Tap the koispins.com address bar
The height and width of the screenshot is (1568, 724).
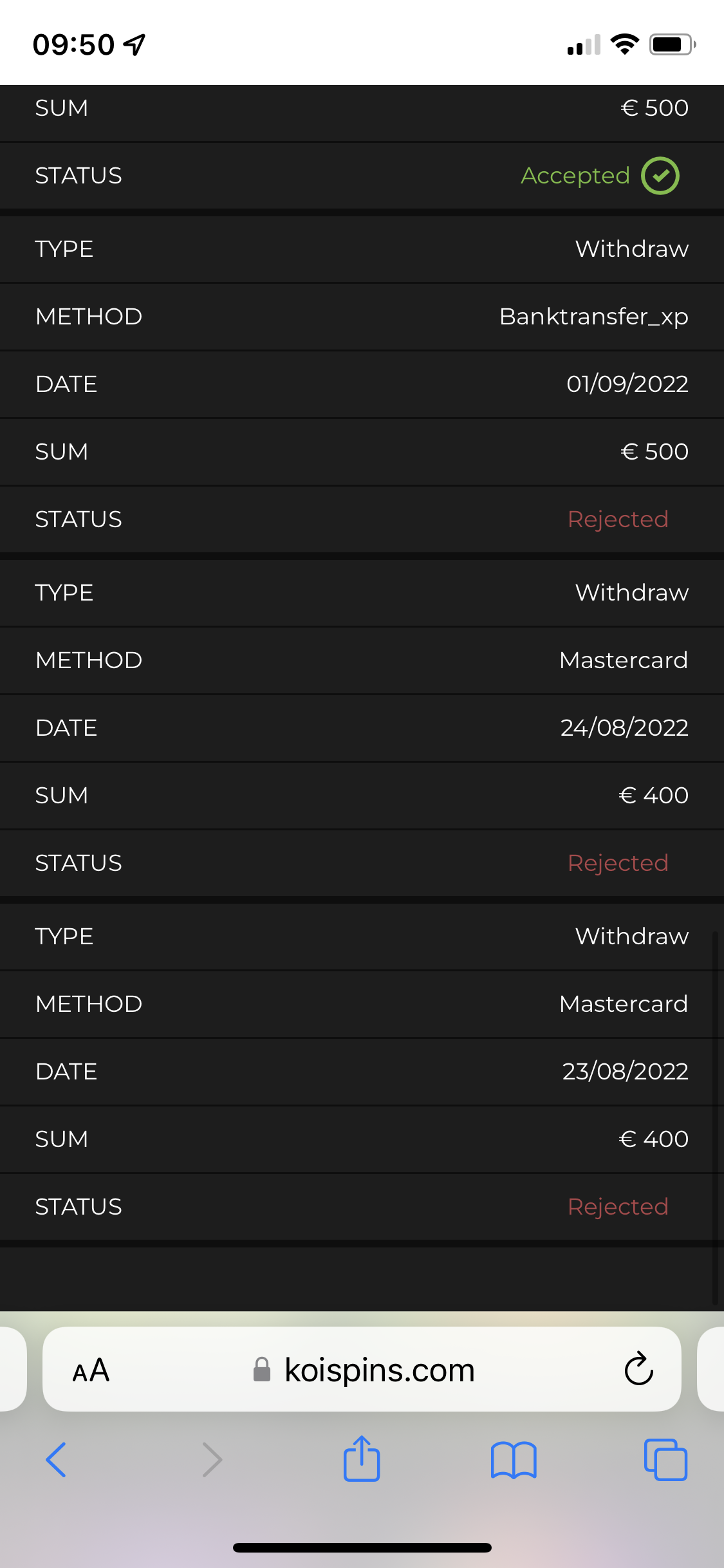tap(380, 1370)
